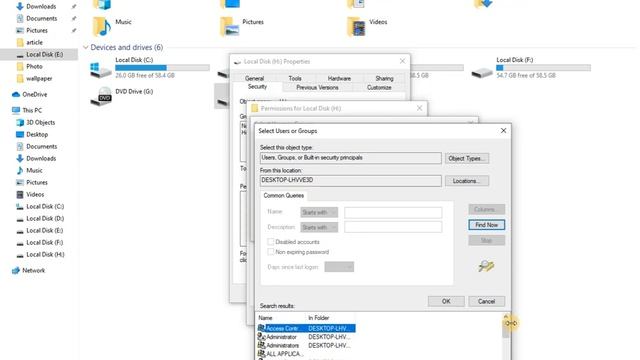Click Network icon in sidebar

pos(16,270)
